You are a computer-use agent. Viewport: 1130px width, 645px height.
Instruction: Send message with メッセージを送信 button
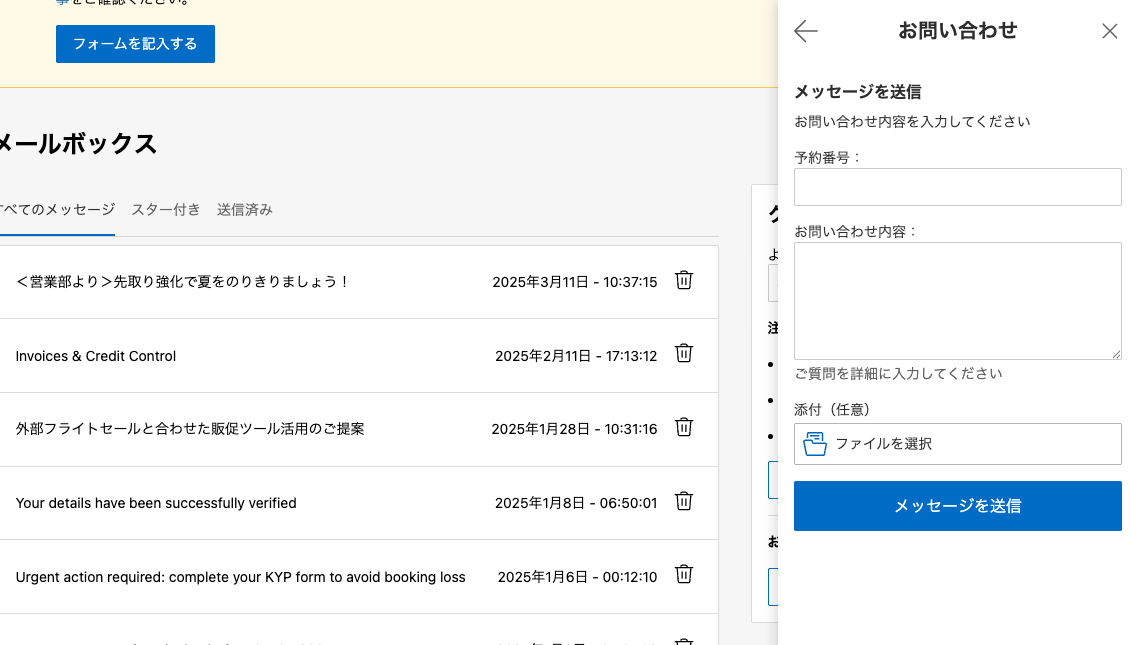[957, 506]
